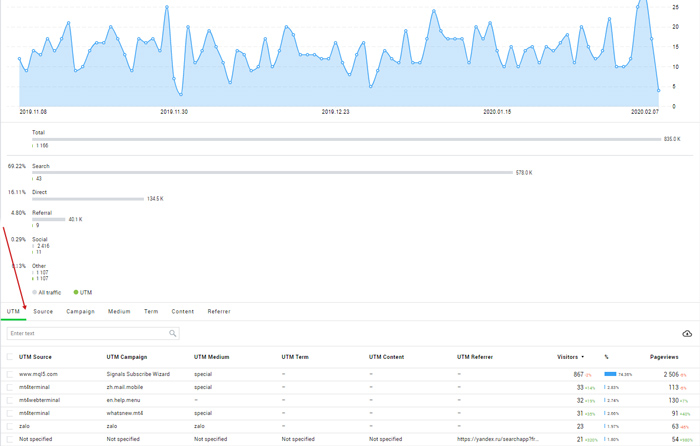Switch to the Term tab
The width and height of the screenshot is (700, 446).
pos(151,311)
